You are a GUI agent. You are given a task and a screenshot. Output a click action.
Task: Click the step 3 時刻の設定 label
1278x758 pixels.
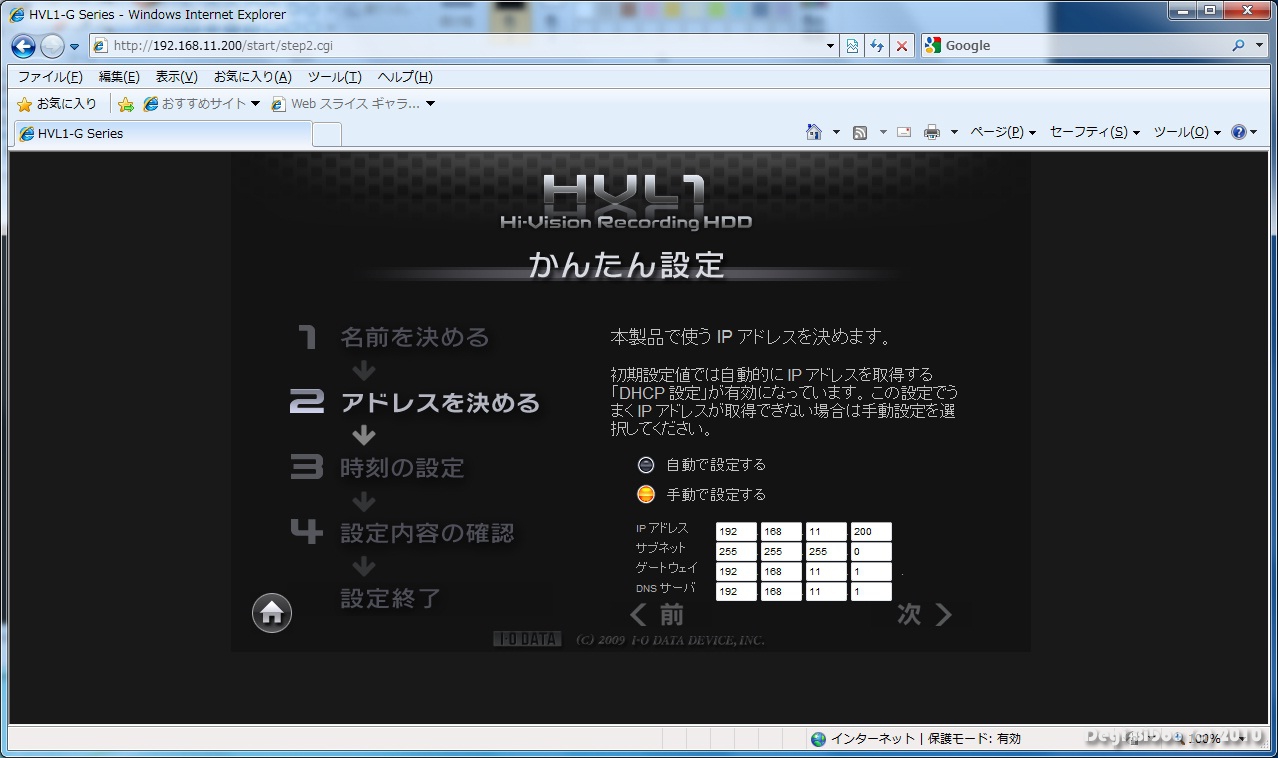(402, 468)
